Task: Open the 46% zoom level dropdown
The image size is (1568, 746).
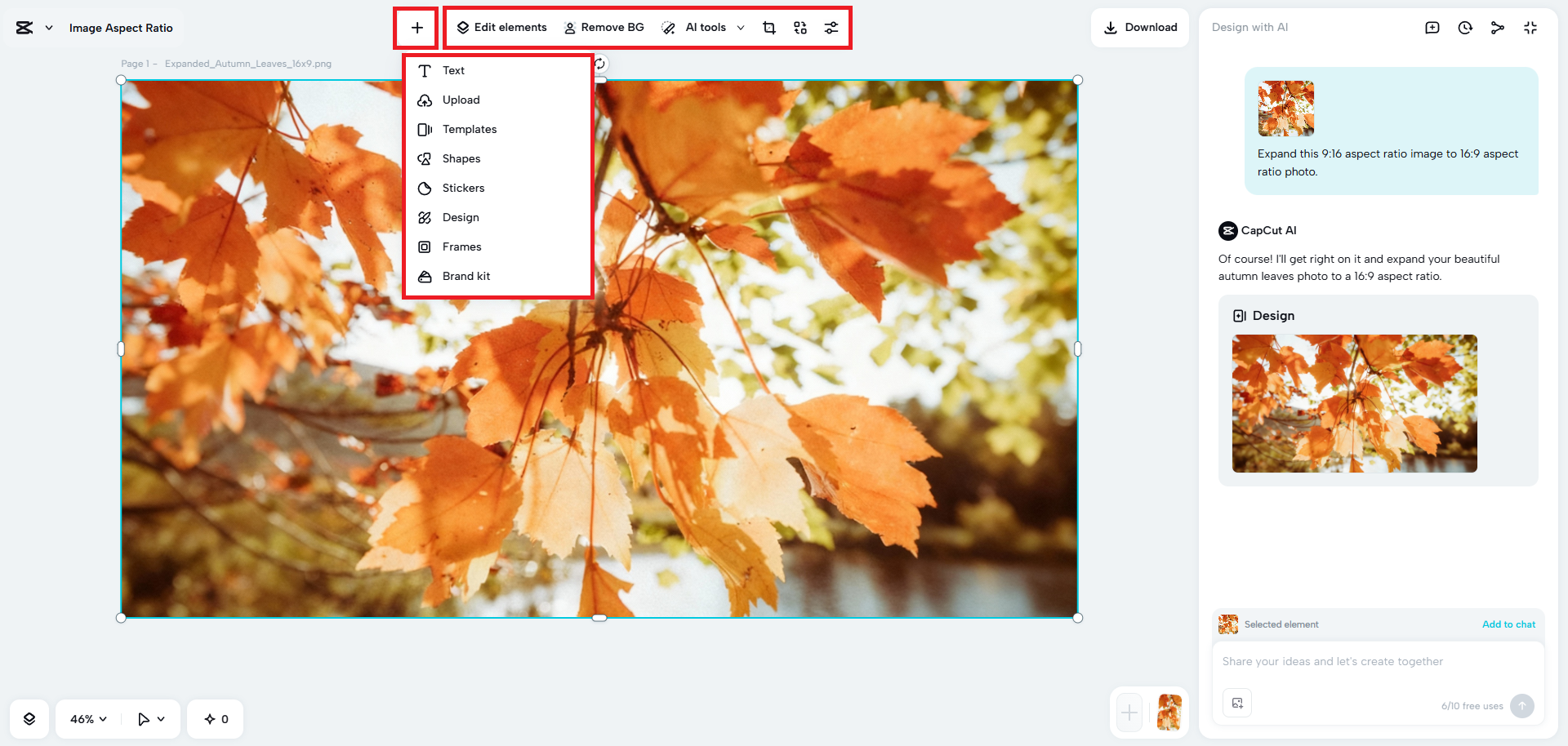Action: pos(88,719)
